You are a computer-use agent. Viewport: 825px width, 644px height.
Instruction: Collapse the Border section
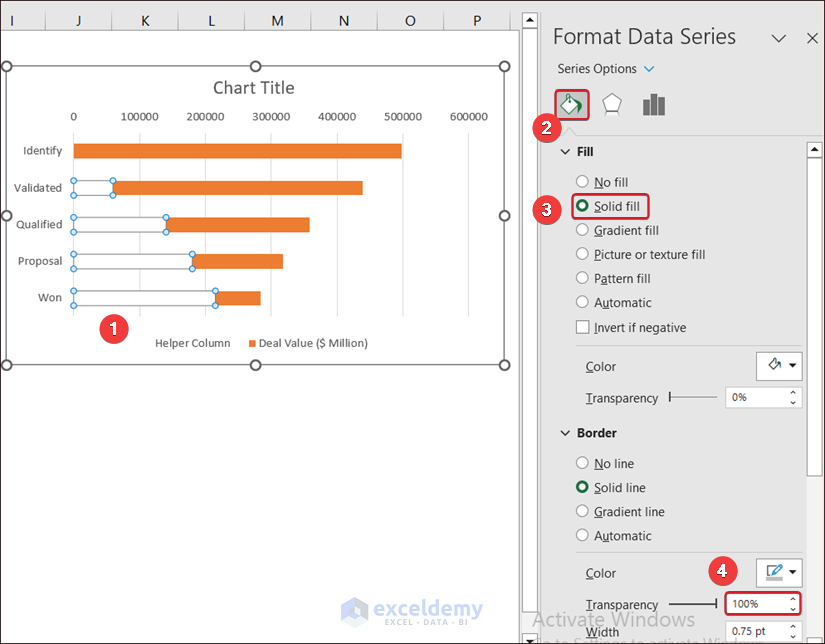565,434
